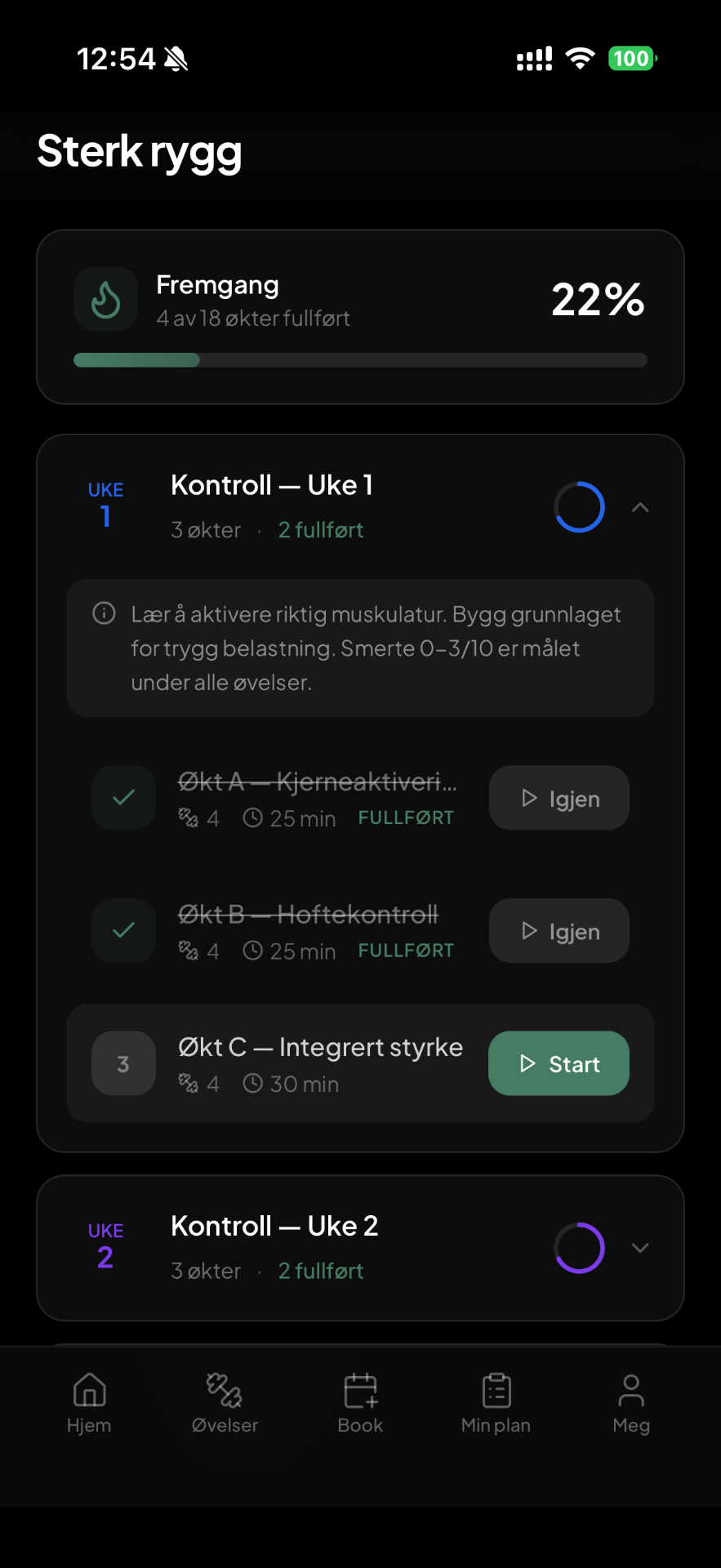Tap the Book calendar icon

[360, 1390]
